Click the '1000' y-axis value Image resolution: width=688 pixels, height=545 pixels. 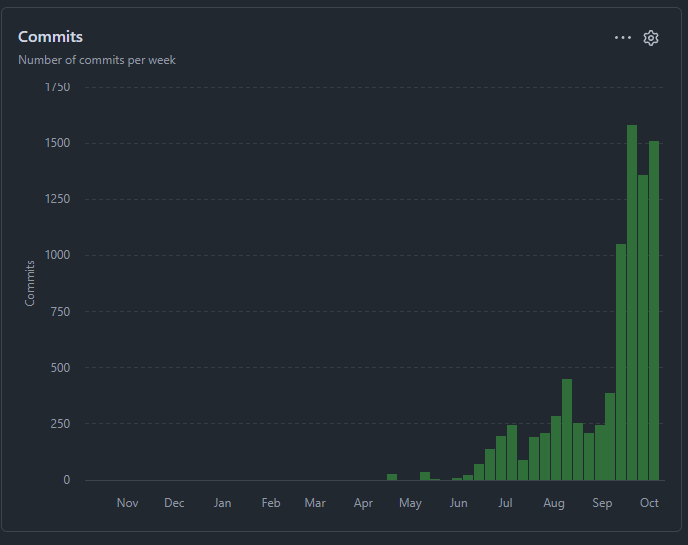pos(57,255)
